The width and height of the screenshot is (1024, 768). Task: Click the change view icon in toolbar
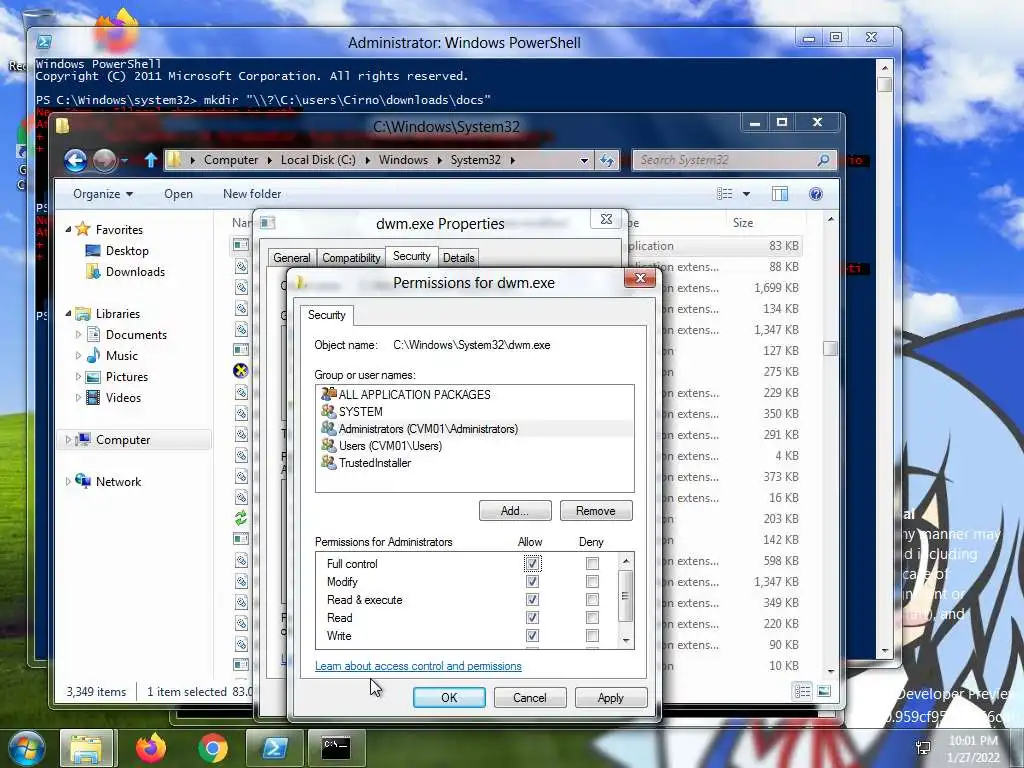[x=724, y=194]
